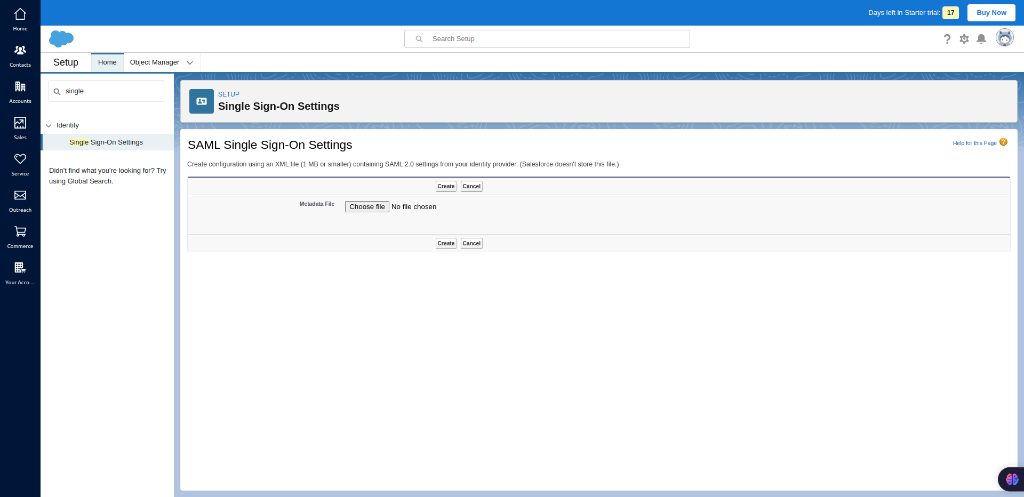
Task: Focus the Quick Find box containing 'single'
Action: (x=106, y=91)
